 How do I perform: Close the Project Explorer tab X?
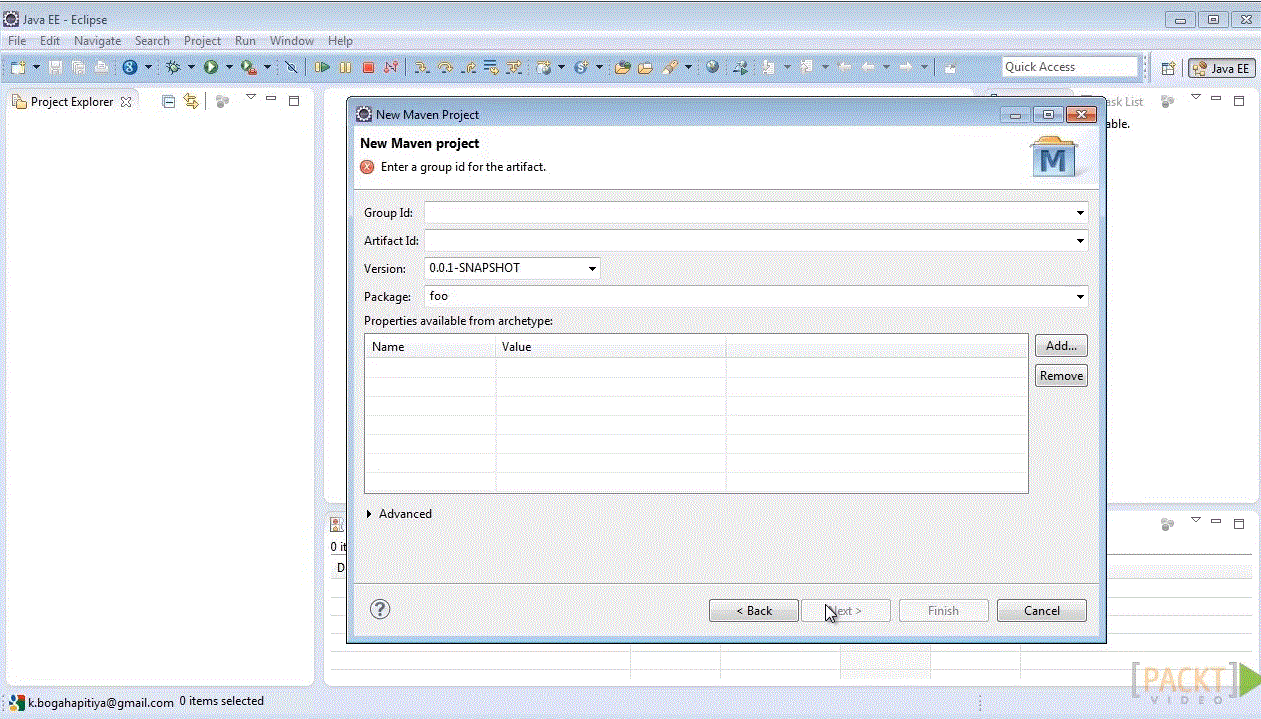click(x=126, y=102)
